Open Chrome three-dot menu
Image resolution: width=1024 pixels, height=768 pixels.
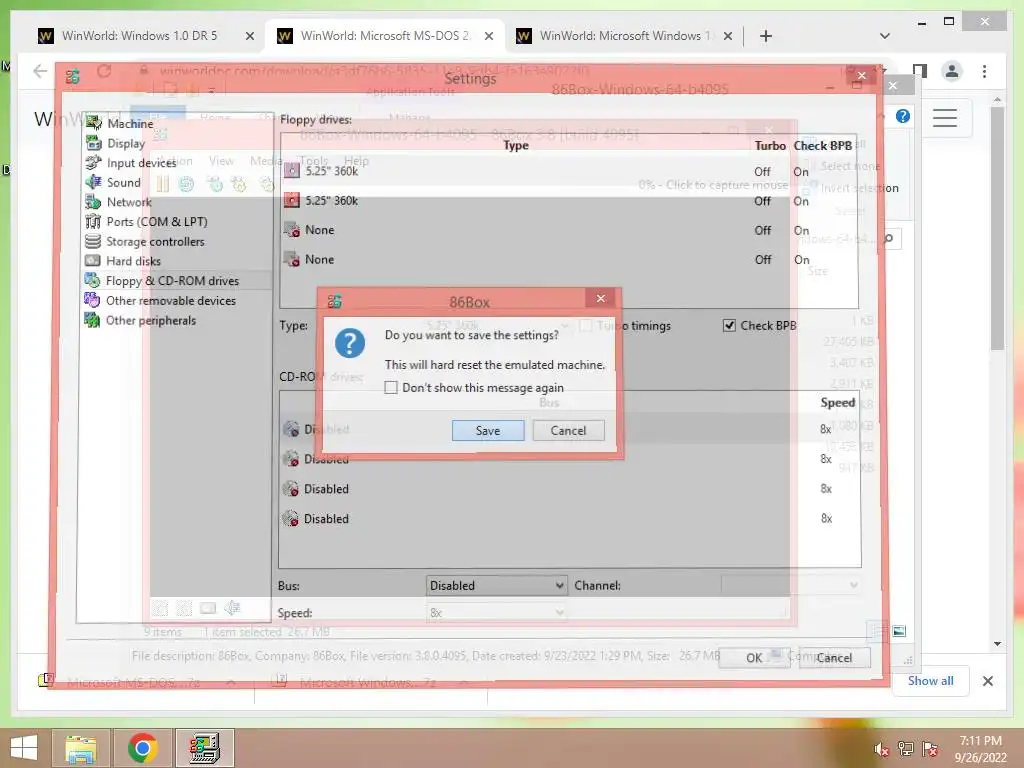[x=984, y=71]
